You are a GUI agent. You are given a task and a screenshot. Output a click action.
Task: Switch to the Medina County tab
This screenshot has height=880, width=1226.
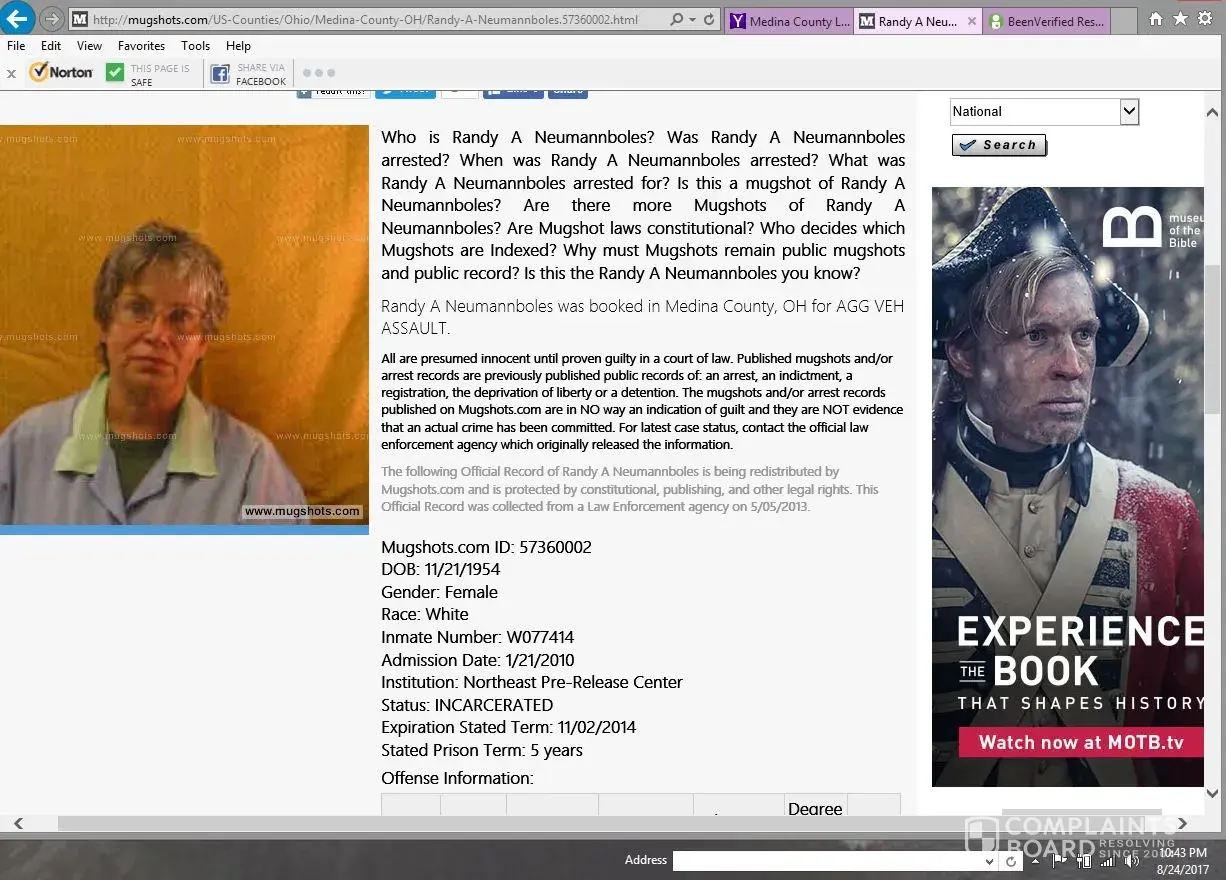click(789, 21)
